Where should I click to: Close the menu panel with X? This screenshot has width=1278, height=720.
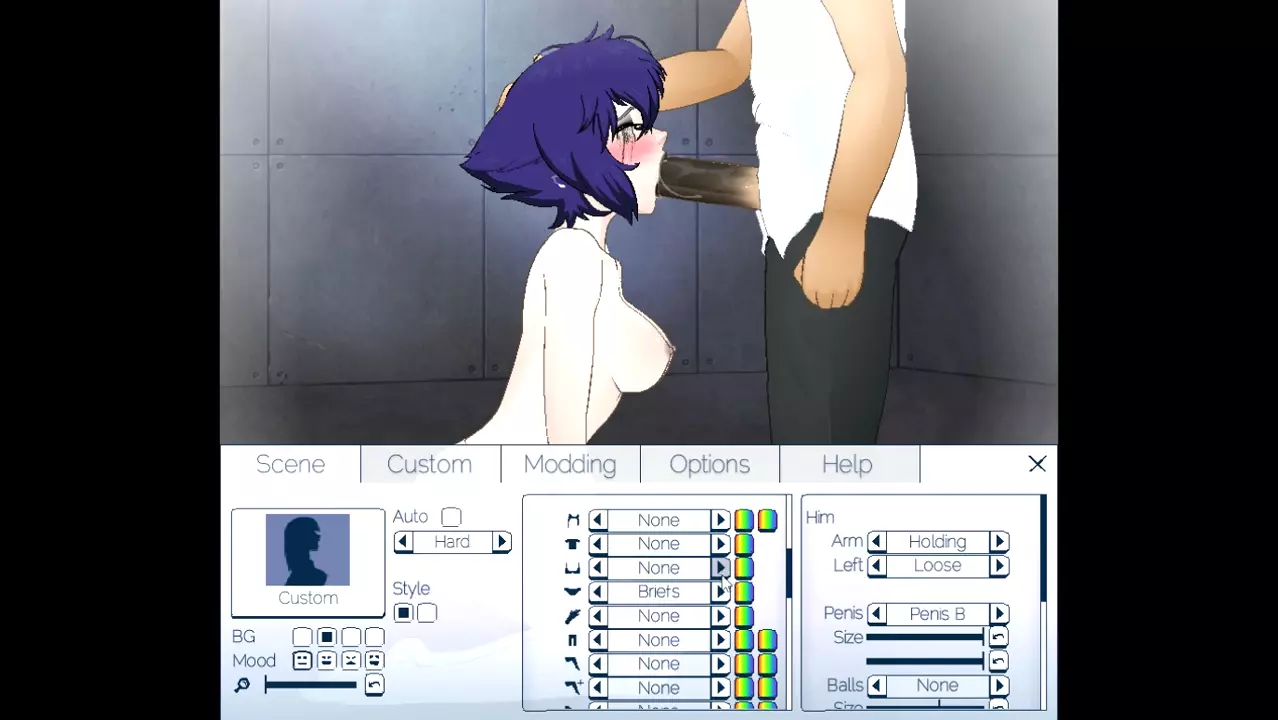click(x=1037, y=464)
